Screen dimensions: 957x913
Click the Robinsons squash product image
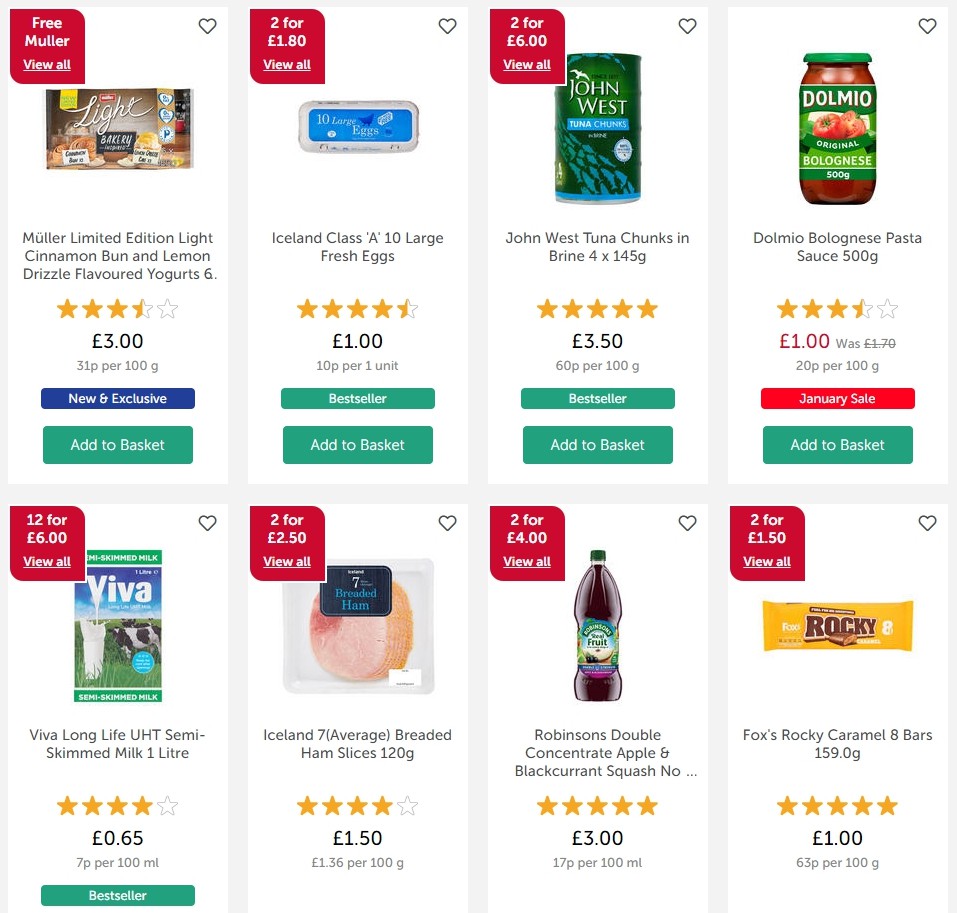click(597, 628)
